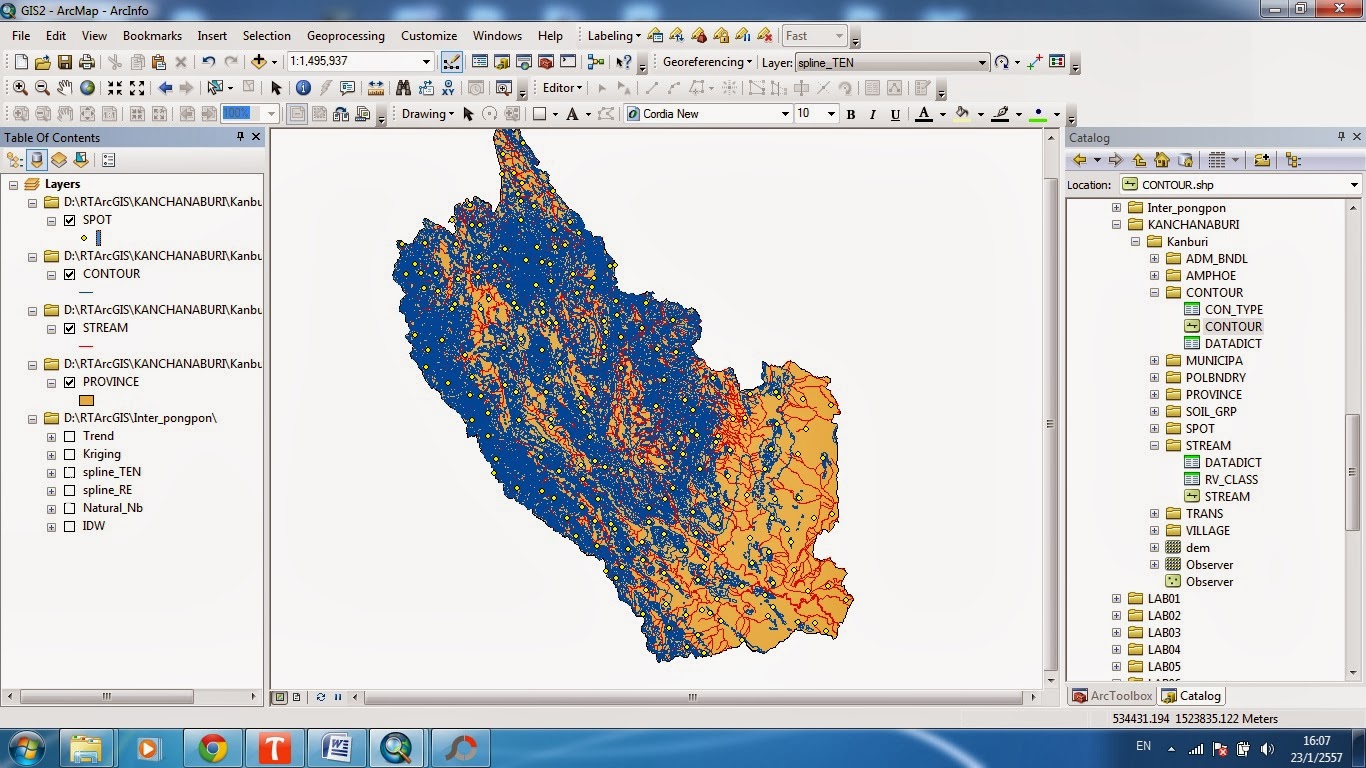Open the Geoprocessing menu

click(x=346, y=35)
